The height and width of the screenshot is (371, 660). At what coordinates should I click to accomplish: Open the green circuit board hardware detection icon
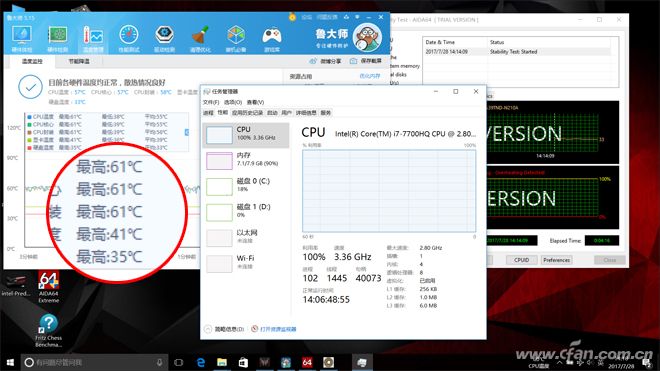point(58,39)
